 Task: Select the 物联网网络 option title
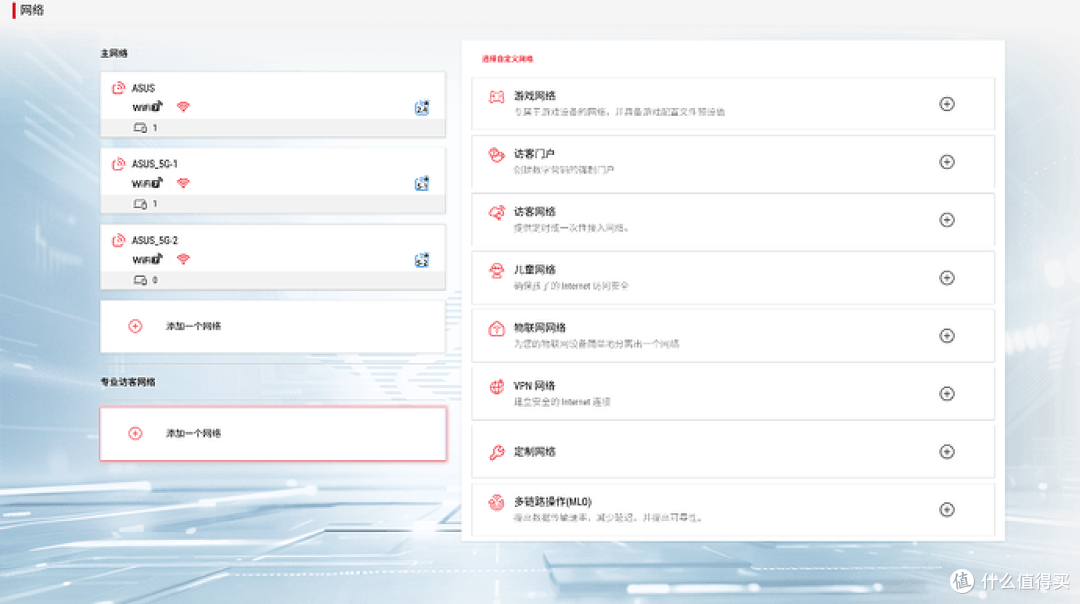click(540, 327)
